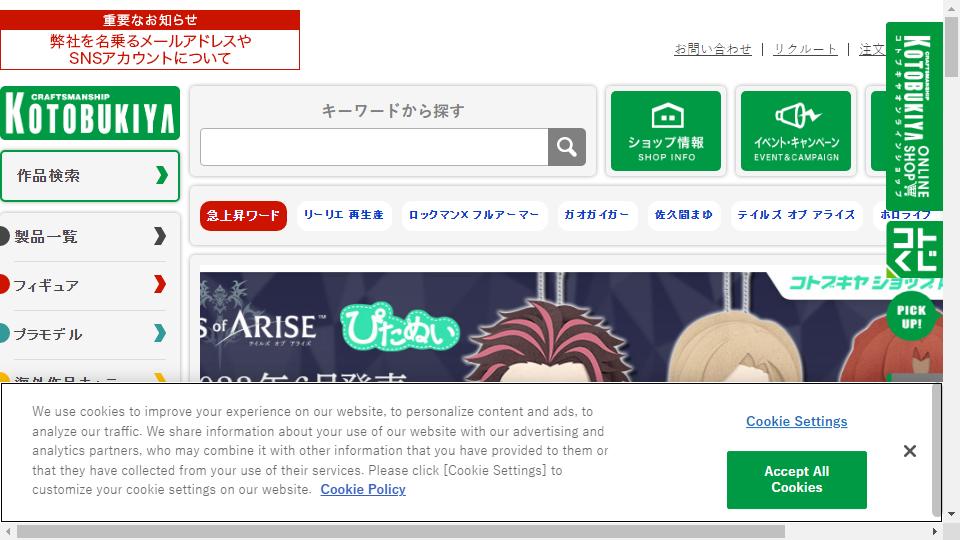Expand the 製品一覧 category chevron
This screenshot has width=960, height=540.
(160, 236)
